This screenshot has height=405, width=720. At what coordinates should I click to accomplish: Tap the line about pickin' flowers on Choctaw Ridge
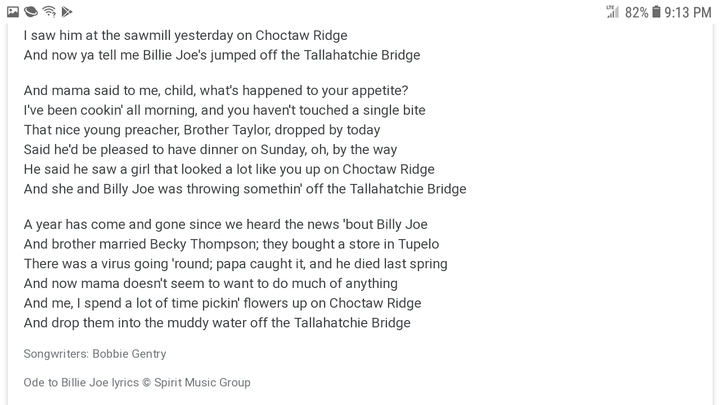click(223, 303)
